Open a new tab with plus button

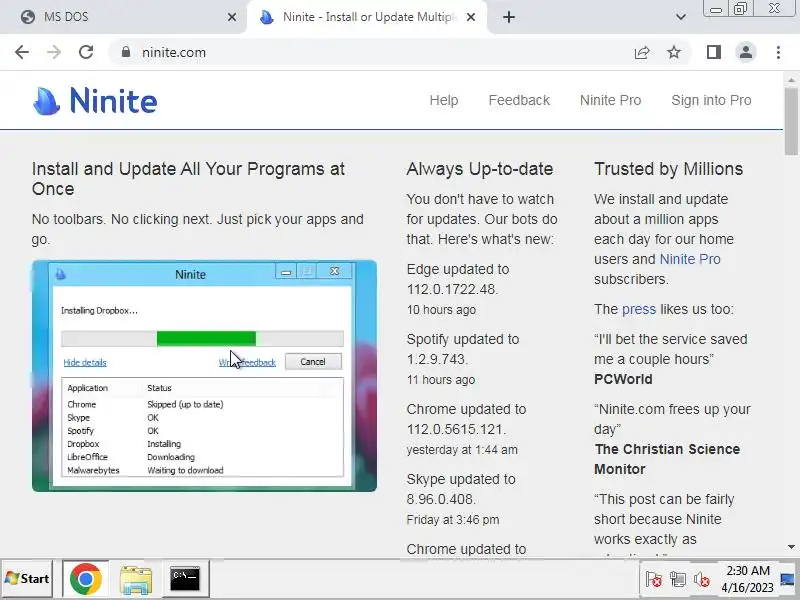tap(509, 17)
